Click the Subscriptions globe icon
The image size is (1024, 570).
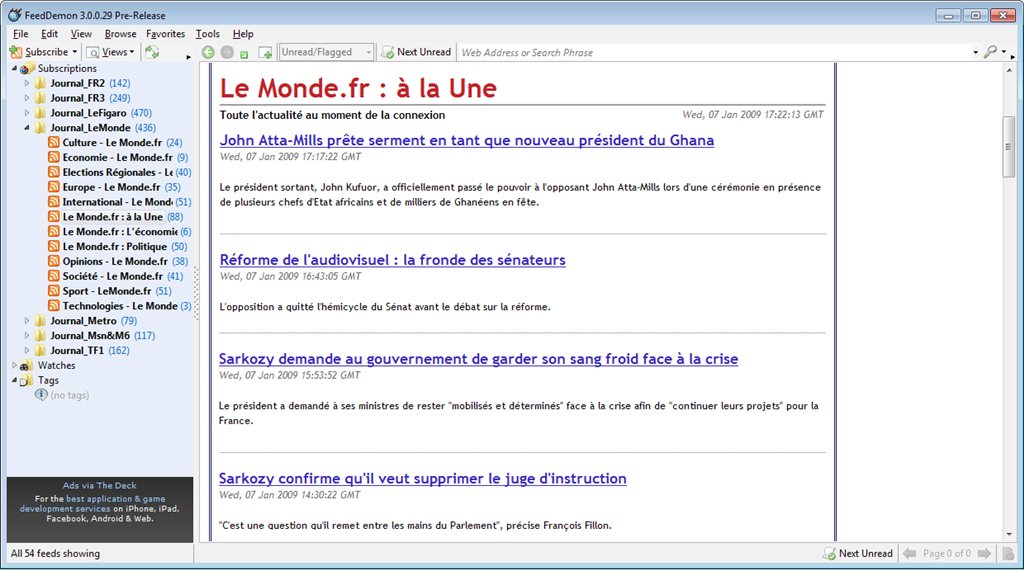[26, 69]
